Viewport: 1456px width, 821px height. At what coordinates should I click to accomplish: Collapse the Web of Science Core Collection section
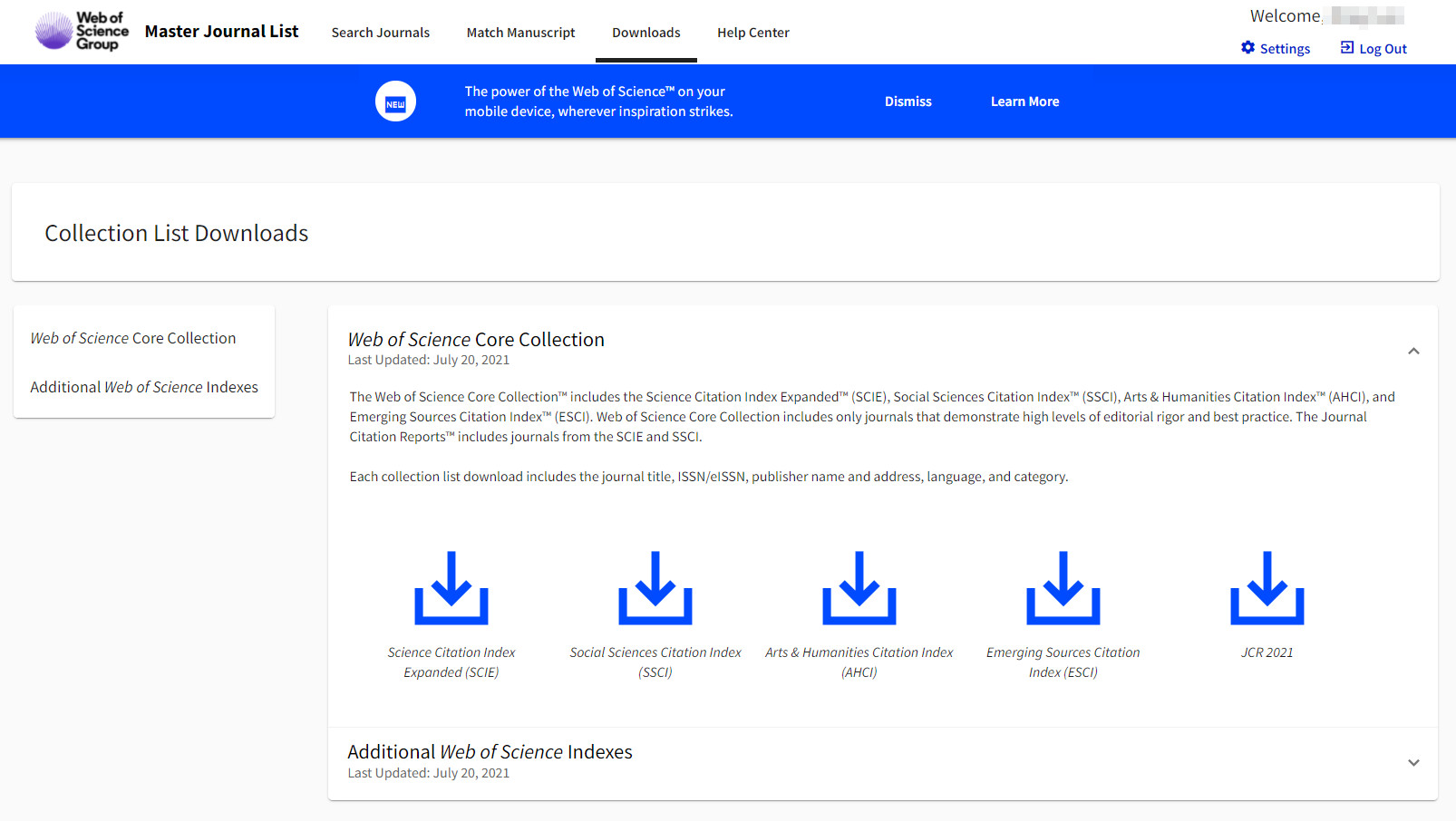pyautogui.click(x=1413, y=351)
